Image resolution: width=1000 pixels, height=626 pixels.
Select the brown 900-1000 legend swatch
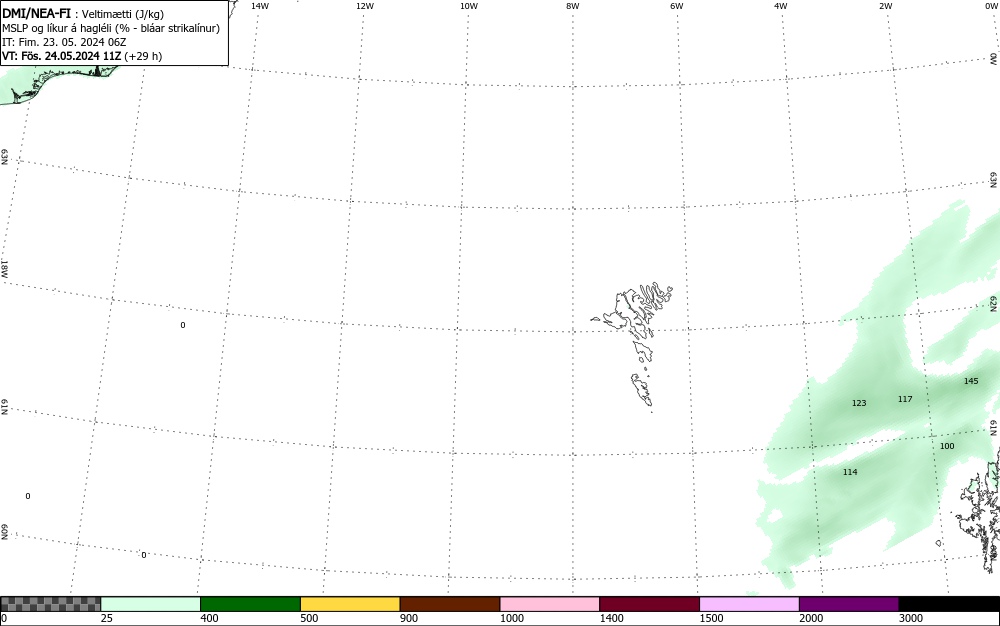pos(450,604)
